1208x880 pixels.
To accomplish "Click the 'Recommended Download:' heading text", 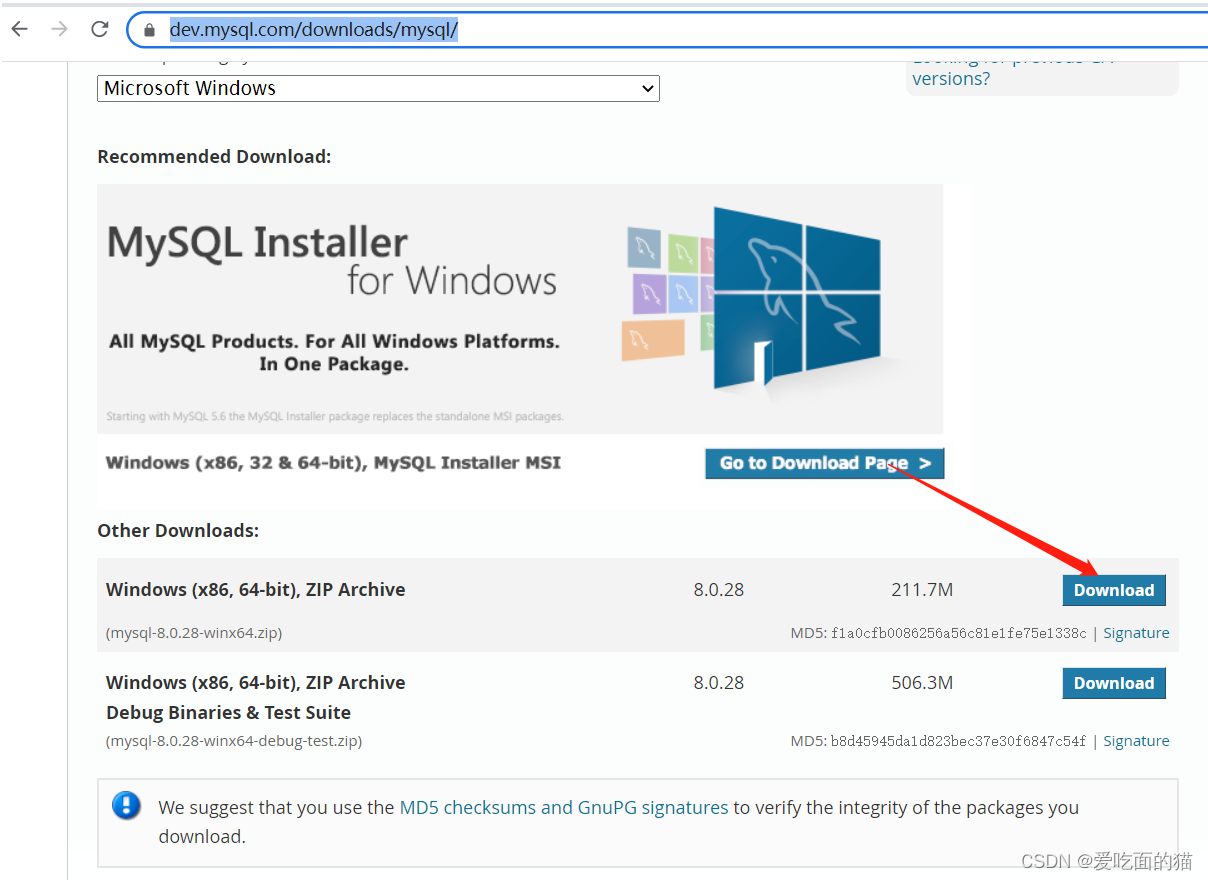I will click(x=214, y=157).
